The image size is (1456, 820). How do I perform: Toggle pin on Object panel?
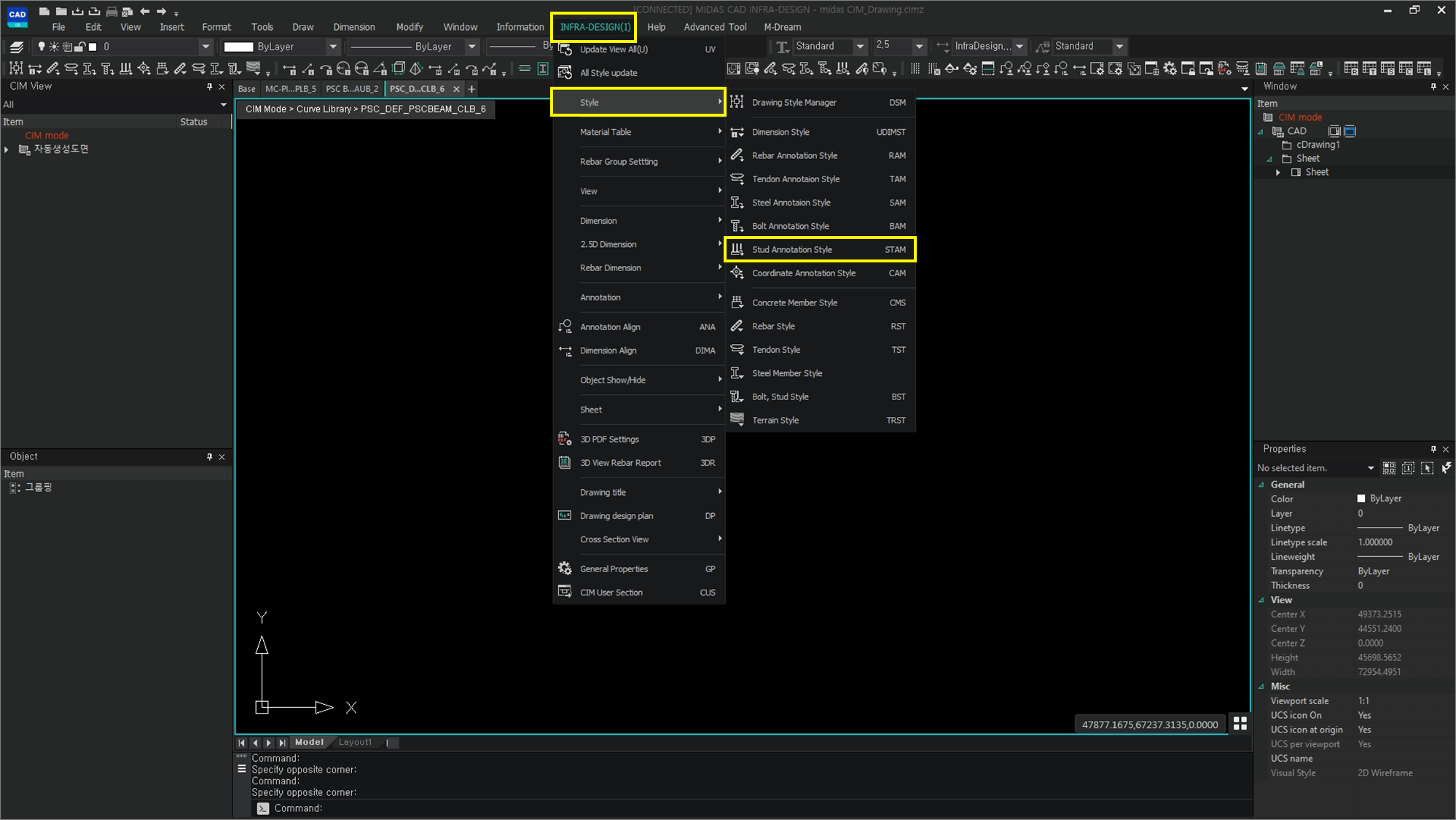pos(209,456)
